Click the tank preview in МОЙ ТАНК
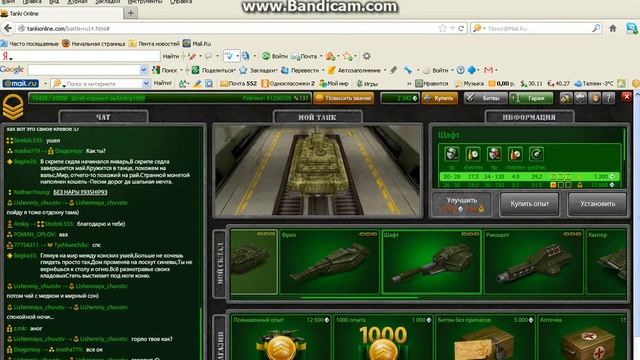Screen dimensions: 640x360 tap(318, 170)
